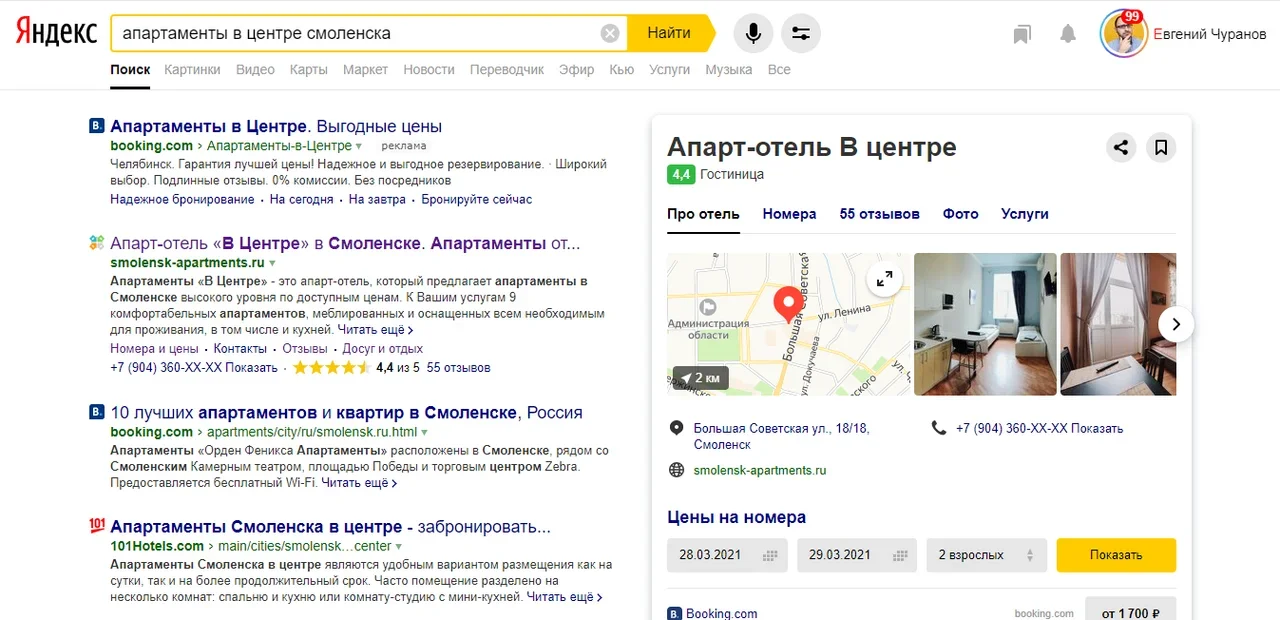1280x620 pixels.
Task: Show all services via Все
Action: 779,70
